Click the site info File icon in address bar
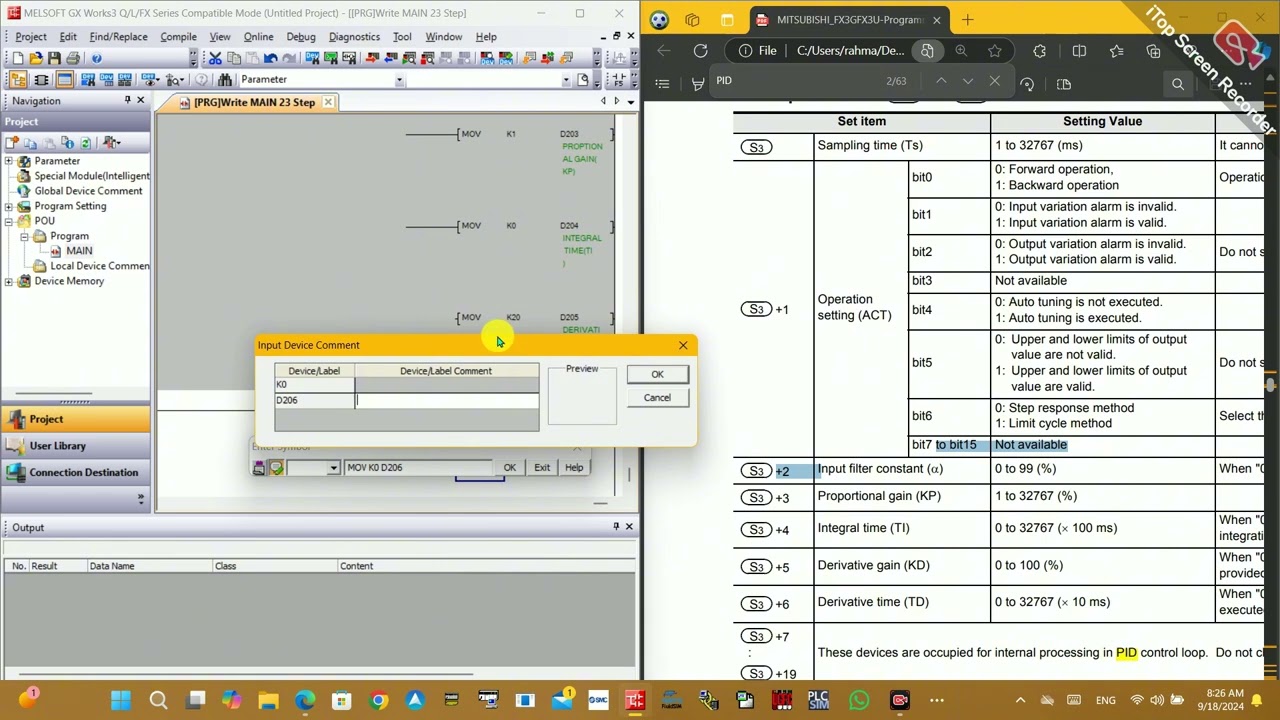This screenshot has height=720, width=1280. click(x=745, y=51)
